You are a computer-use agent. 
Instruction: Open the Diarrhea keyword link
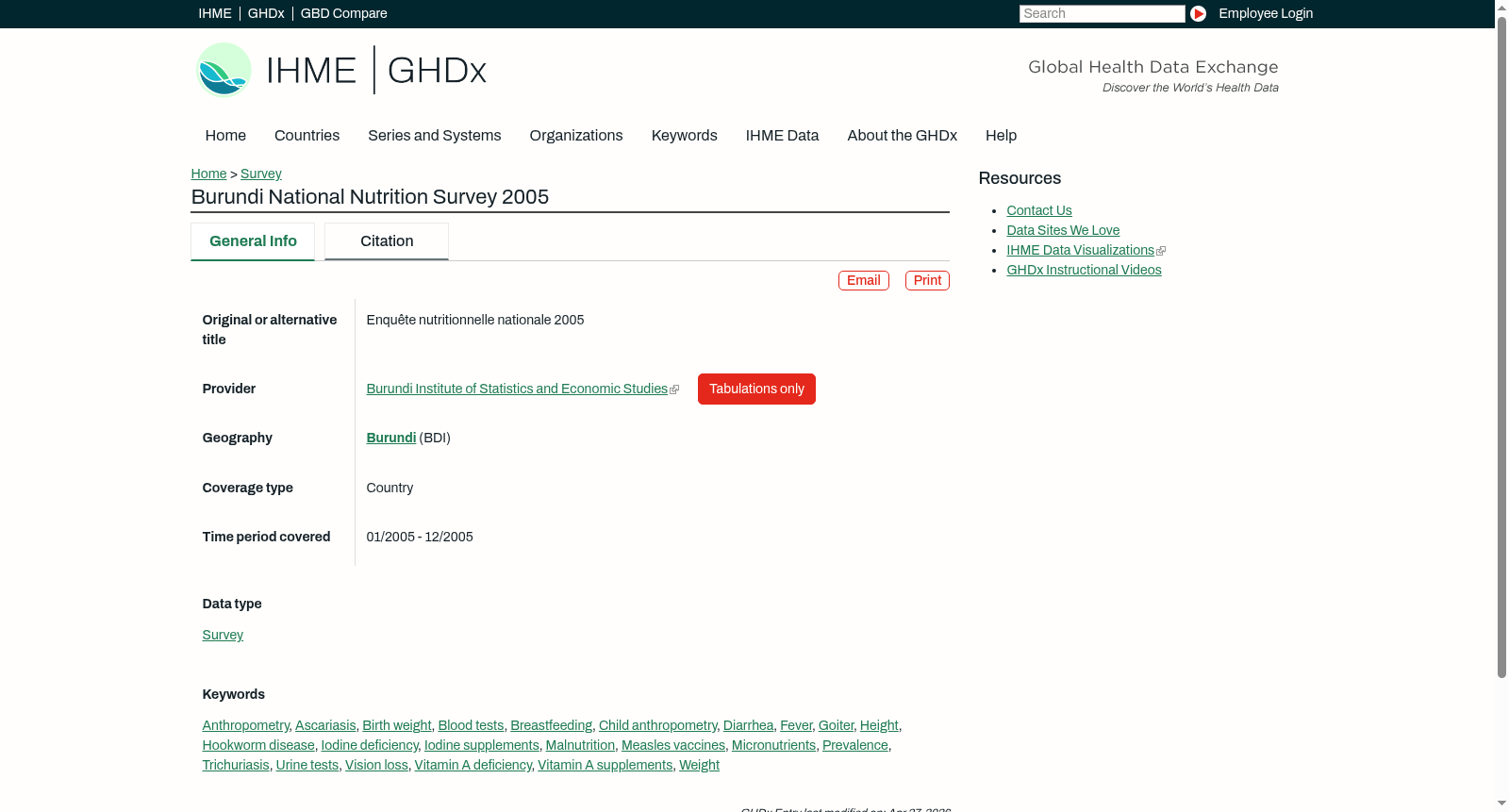[x=748, y=725]
